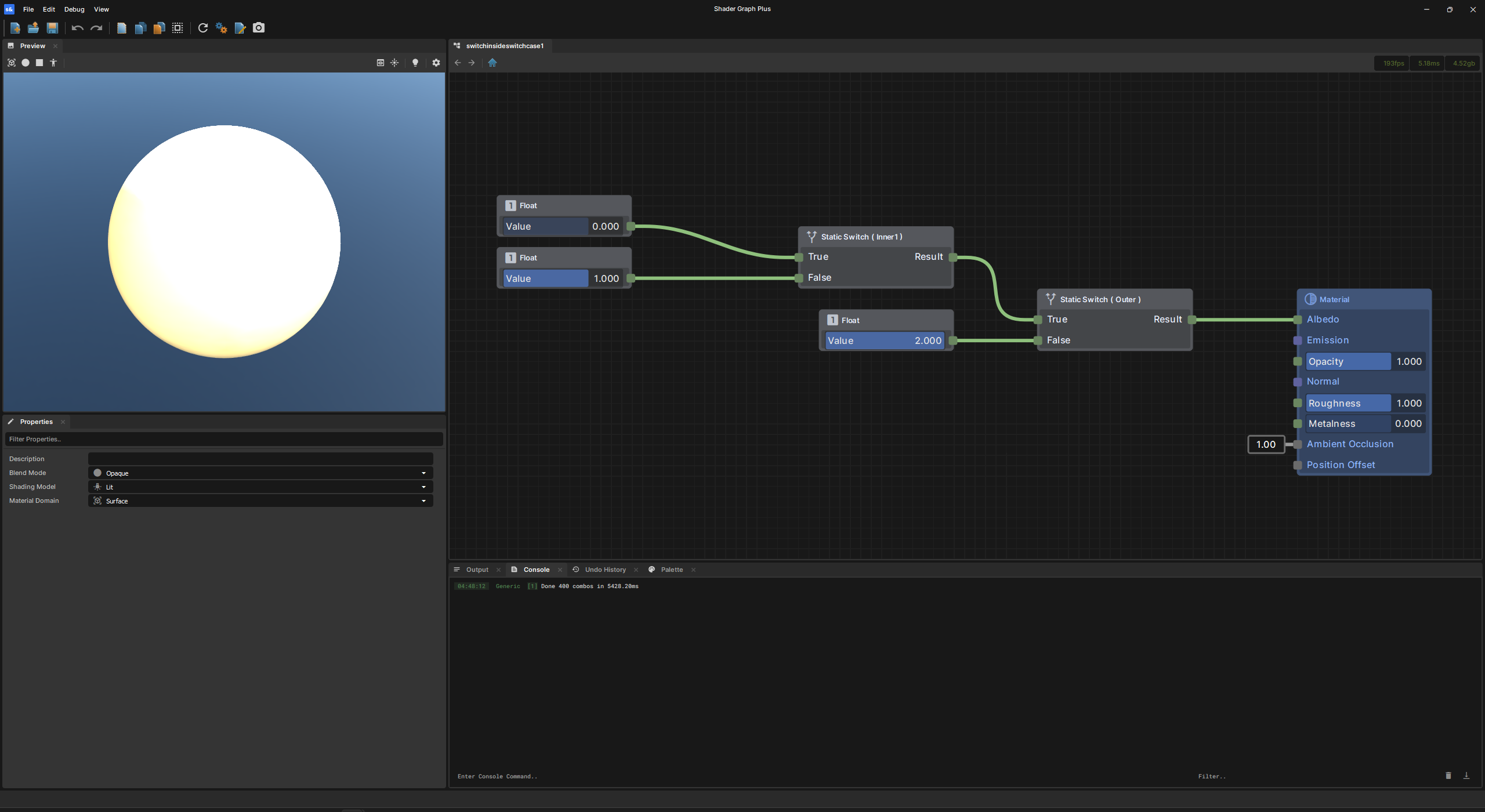Undo the last action
Image resolution: width=1485 pixels, height=812 pixels.
pyautogui.click(x=77, y=28)
